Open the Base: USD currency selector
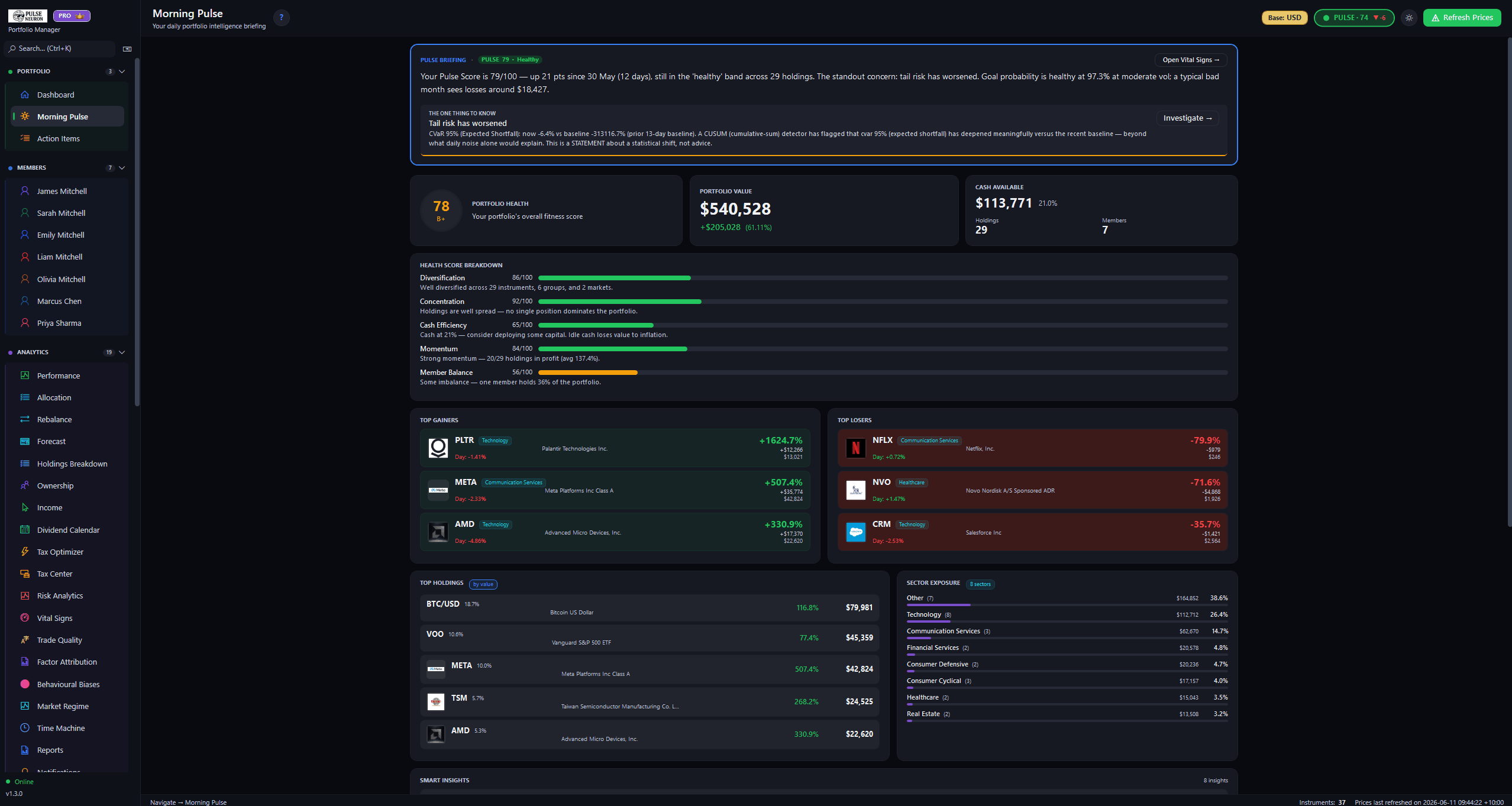The height and width of the screenshot is (806, 1512). pos(1285,18)
